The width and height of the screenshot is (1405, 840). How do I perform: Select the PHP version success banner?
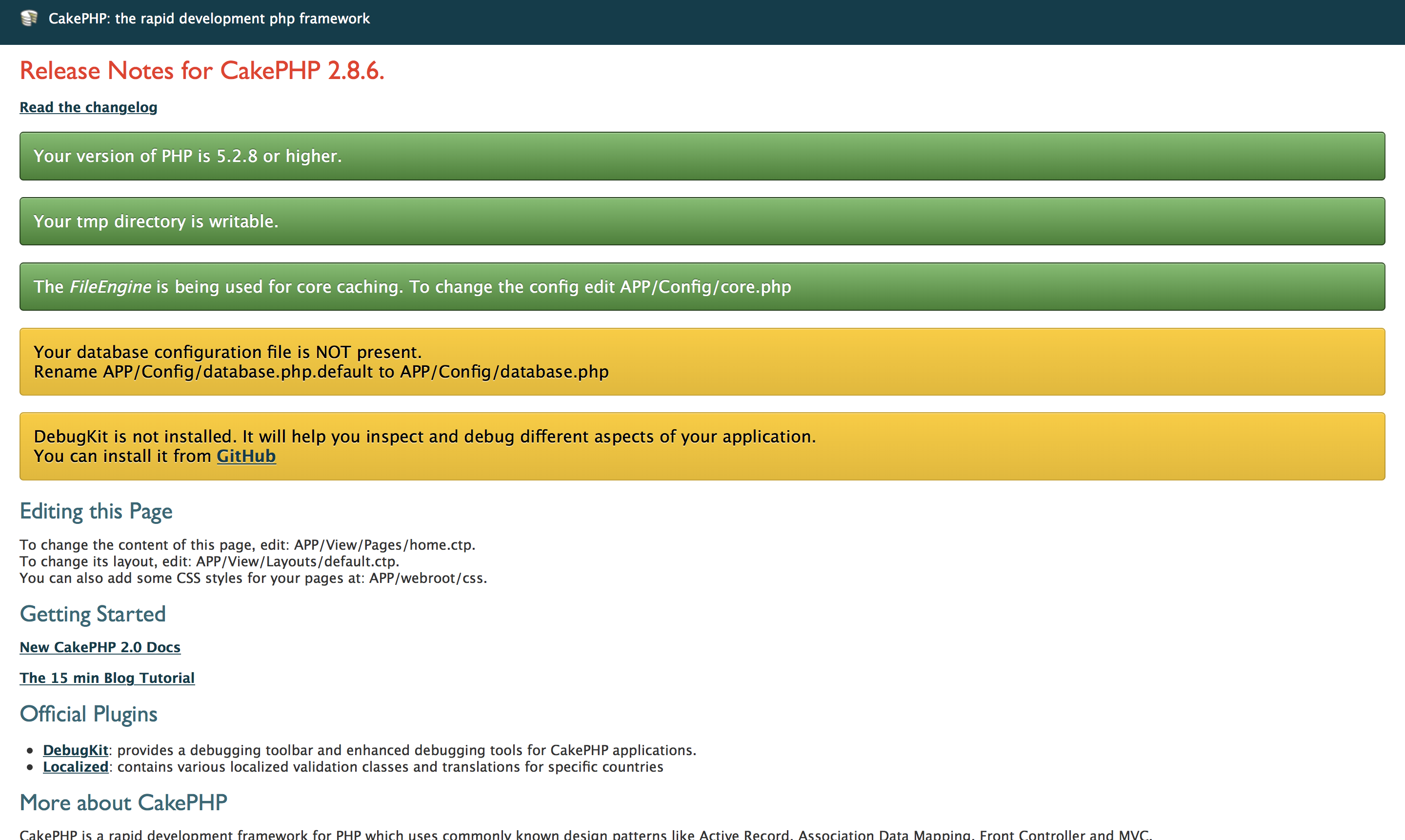pyautogui.click(x=702, y=156)
